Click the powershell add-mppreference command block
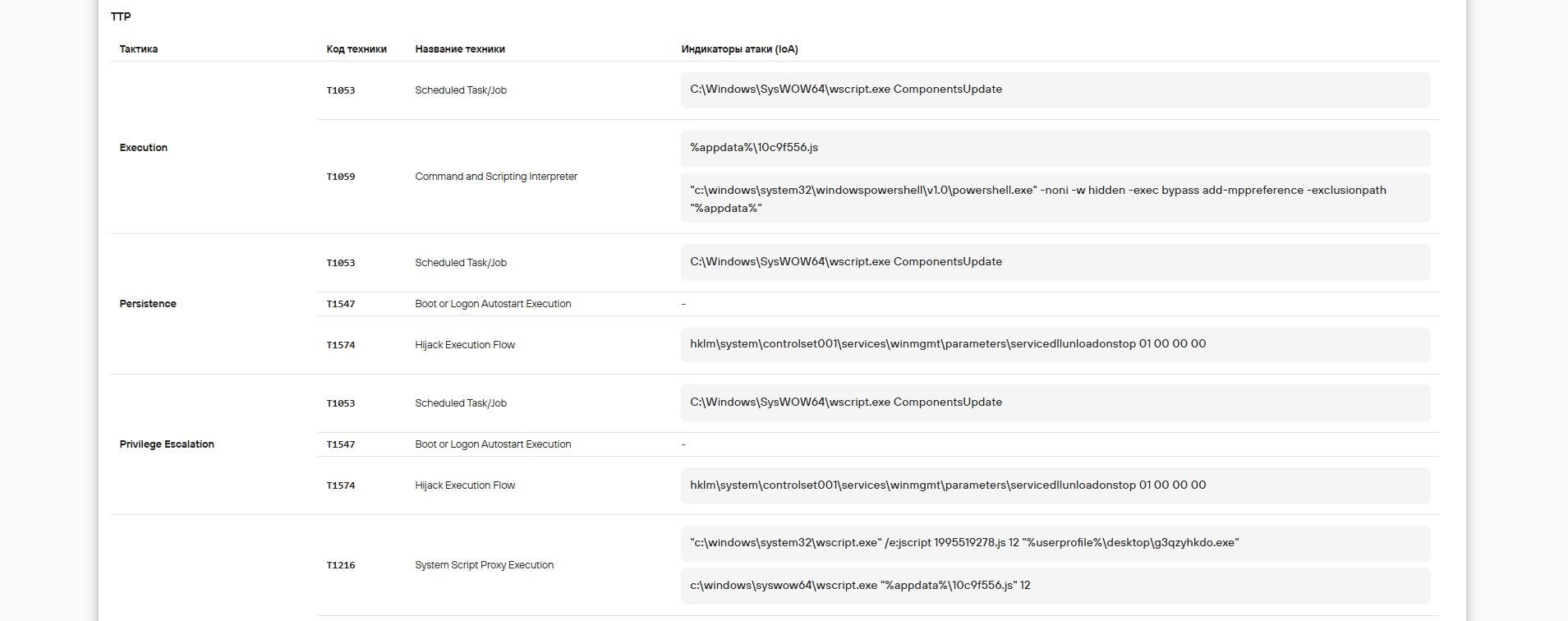The height and width of the screenshot is (621, 1568). [1055, 198]
